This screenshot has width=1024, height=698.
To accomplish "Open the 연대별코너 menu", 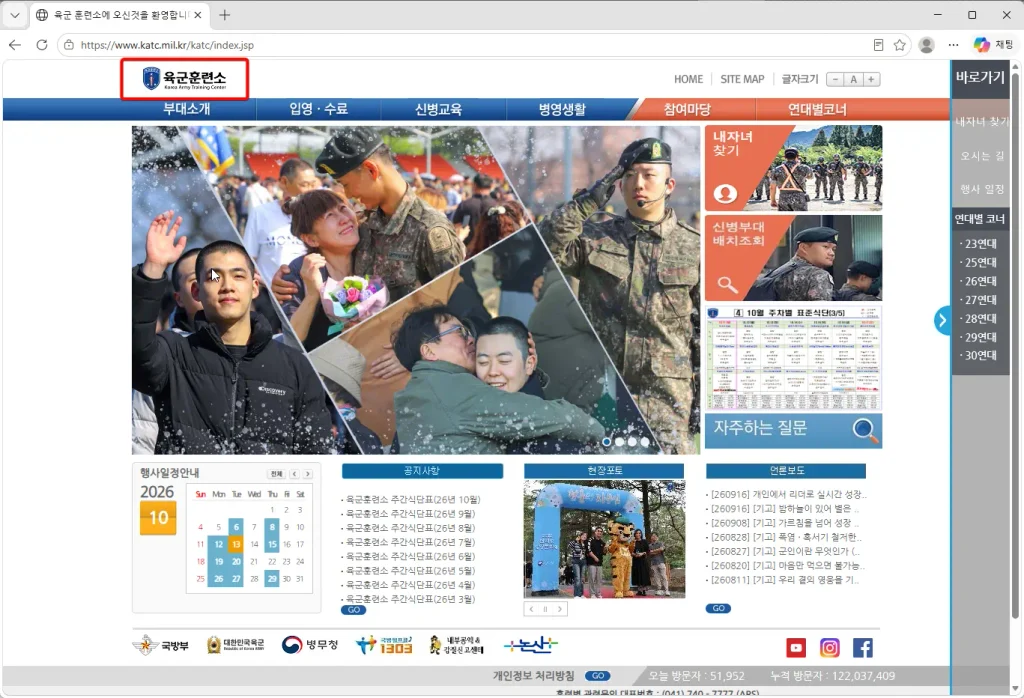I will click(817, 109).
